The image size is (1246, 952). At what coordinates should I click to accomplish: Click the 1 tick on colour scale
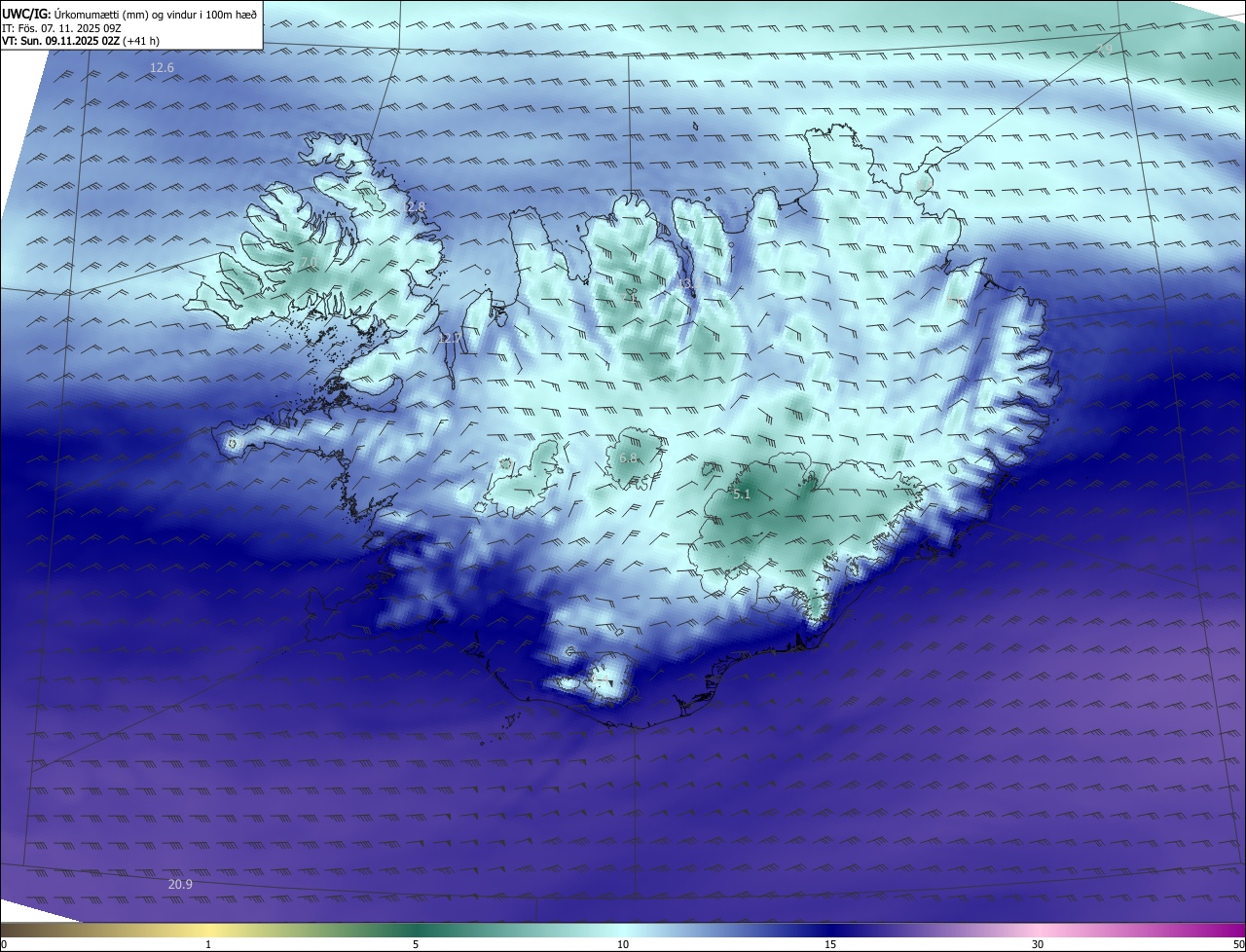pos(208,944)
